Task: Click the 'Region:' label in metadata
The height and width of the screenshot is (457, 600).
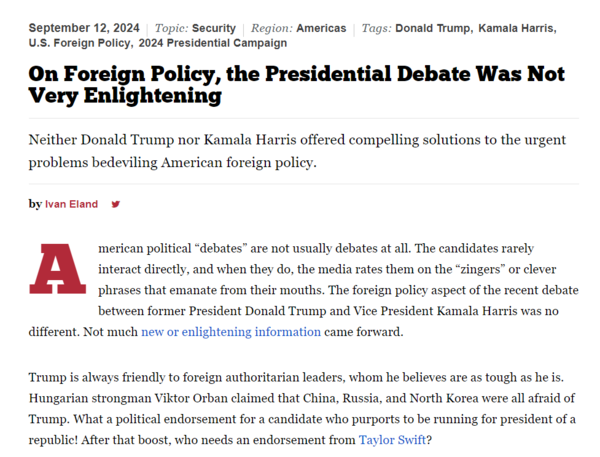Action: 272,28
